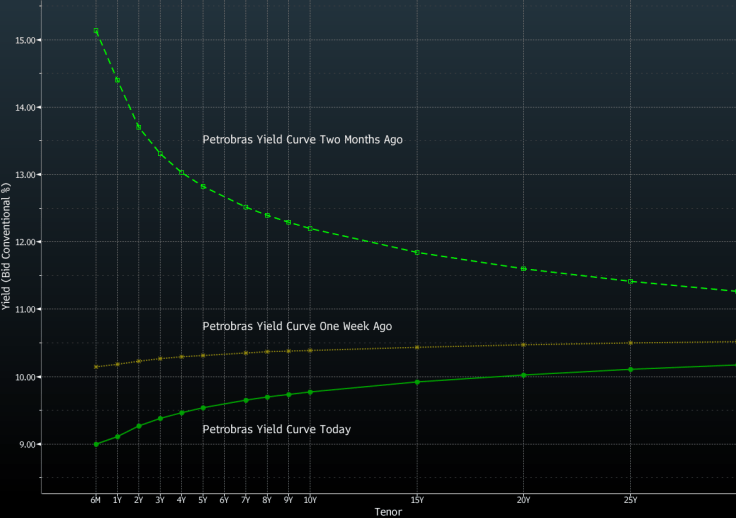Select the 25Y point on the Today curve

click(x=630, y=369)
